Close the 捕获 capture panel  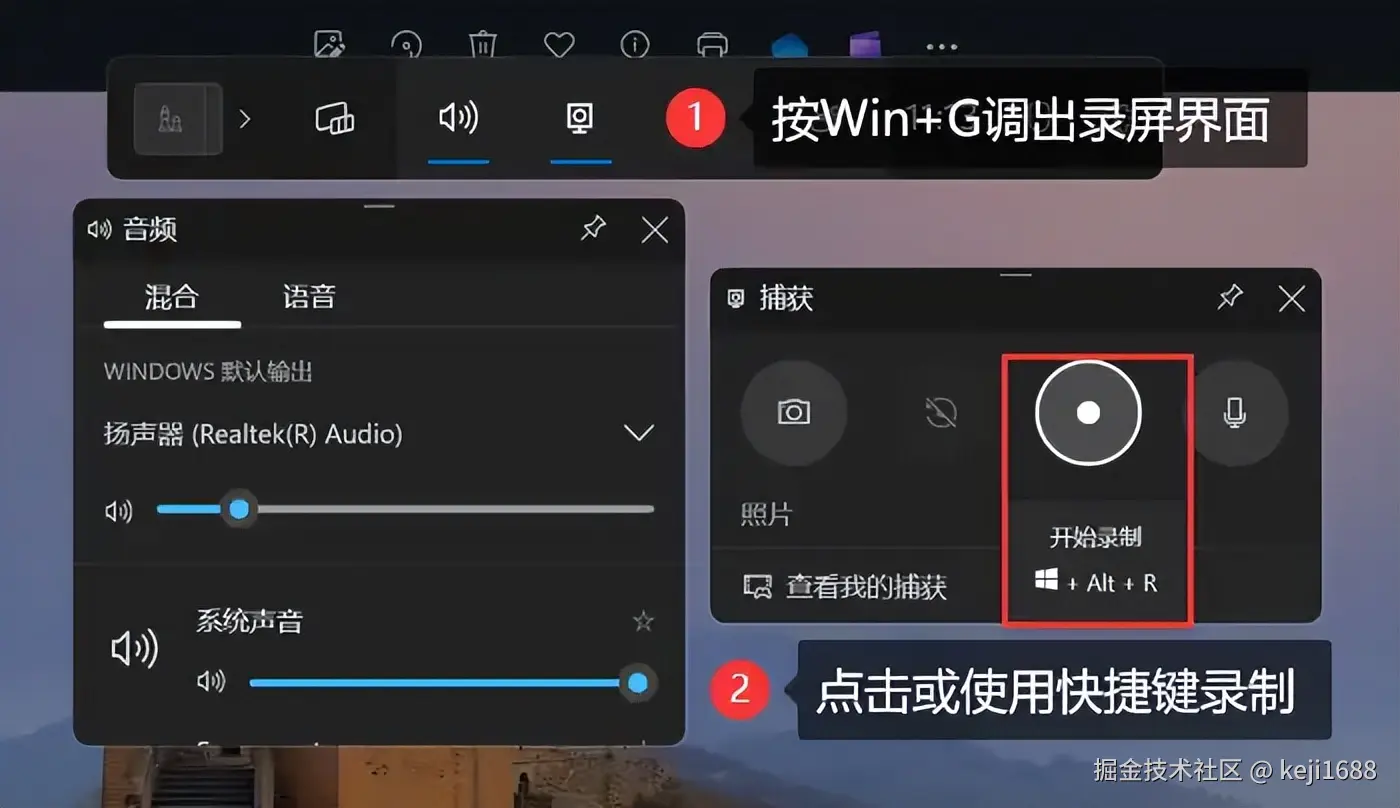point(1292,298)
